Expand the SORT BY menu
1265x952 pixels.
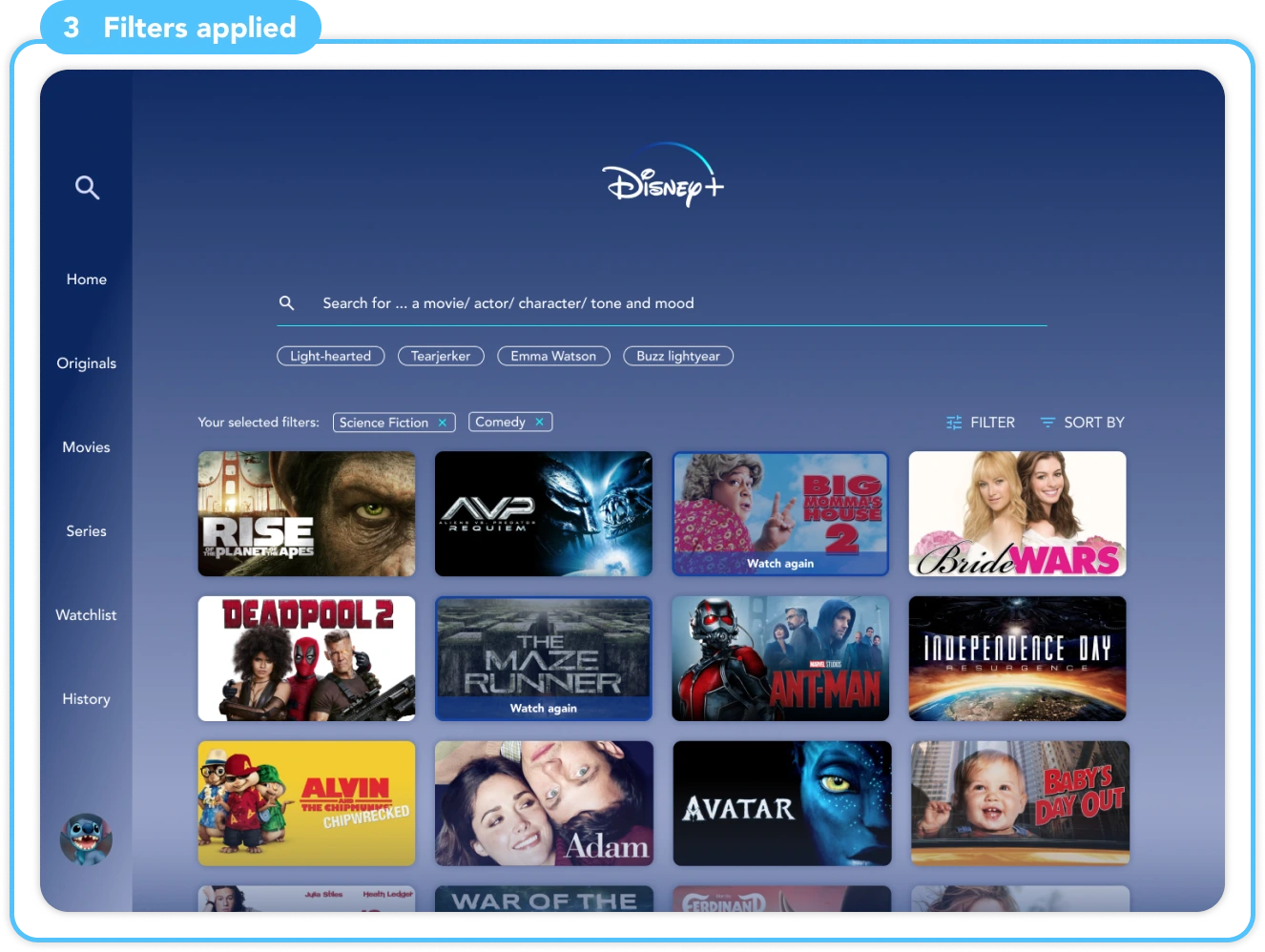(x=1082, y=423)
